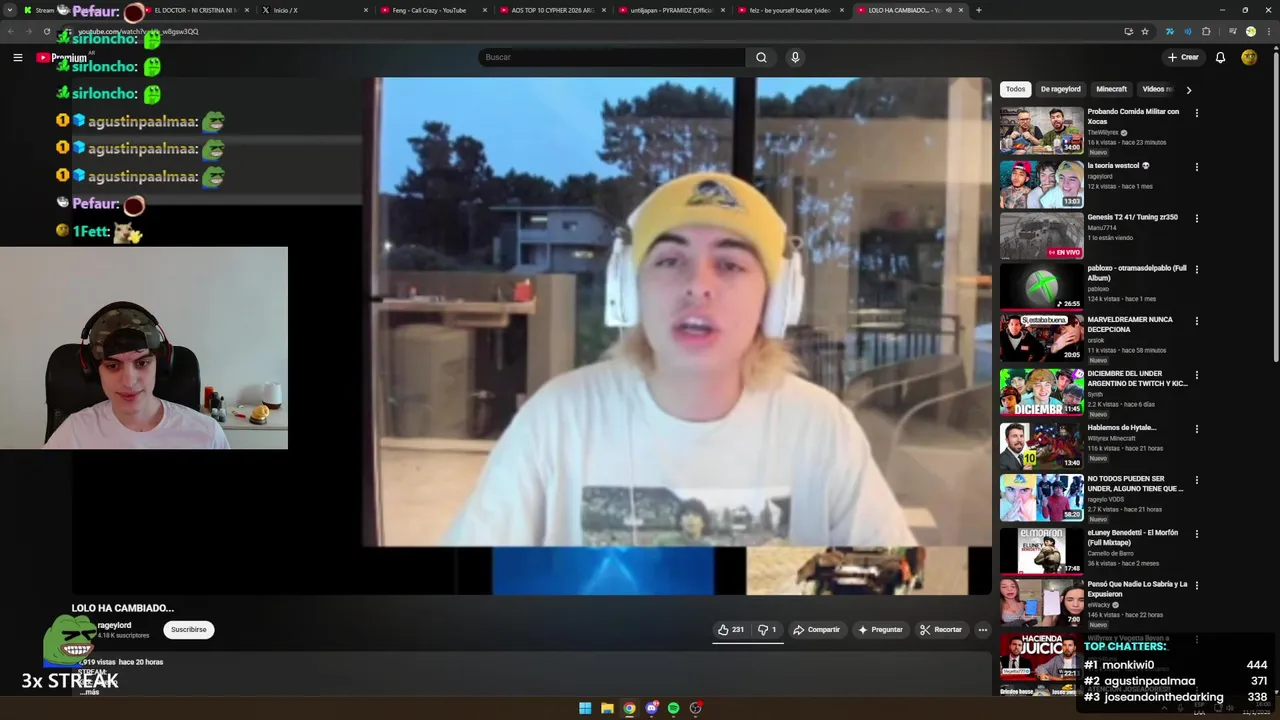The height and width of the screenshot is (720, 1280).
Task: Open Discord from the taskbar
Action: click(x=652, y=708)
